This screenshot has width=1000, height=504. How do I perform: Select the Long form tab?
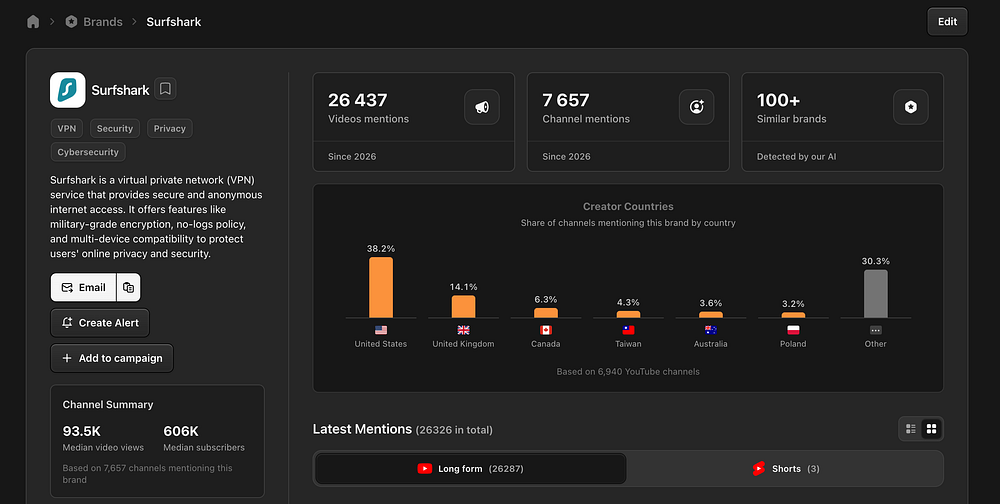tap(471, 469)
